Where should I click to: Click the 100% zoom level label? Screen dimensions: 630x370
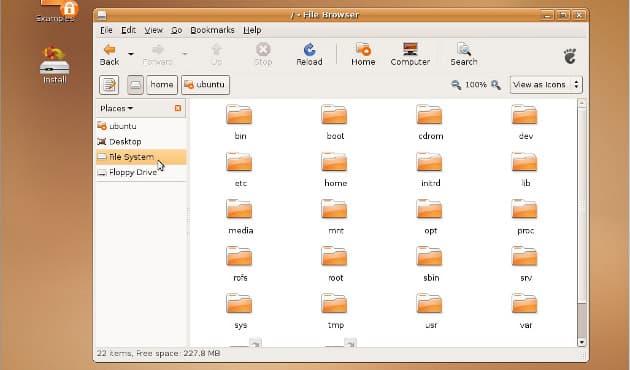[476, 85]
